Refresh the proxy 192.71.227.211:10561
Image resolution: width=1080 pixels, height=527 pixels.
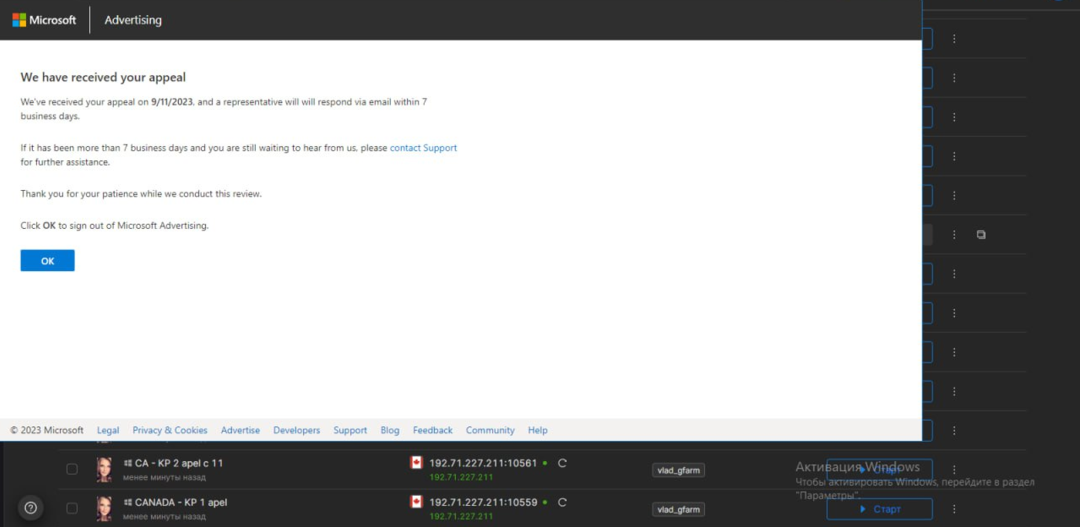coord(562,464)
